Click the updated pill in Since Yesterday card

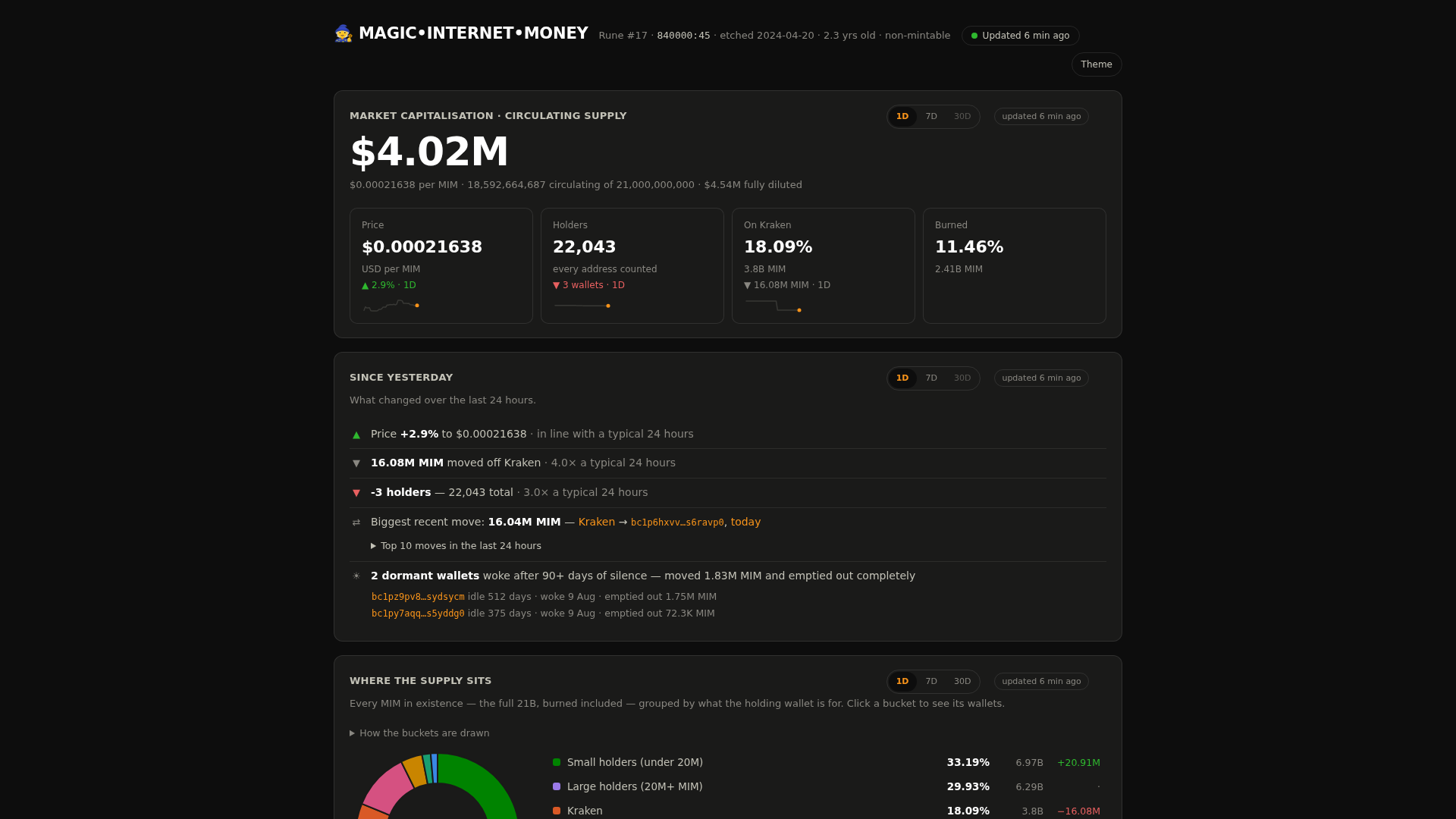click(x=1041, y=378)
